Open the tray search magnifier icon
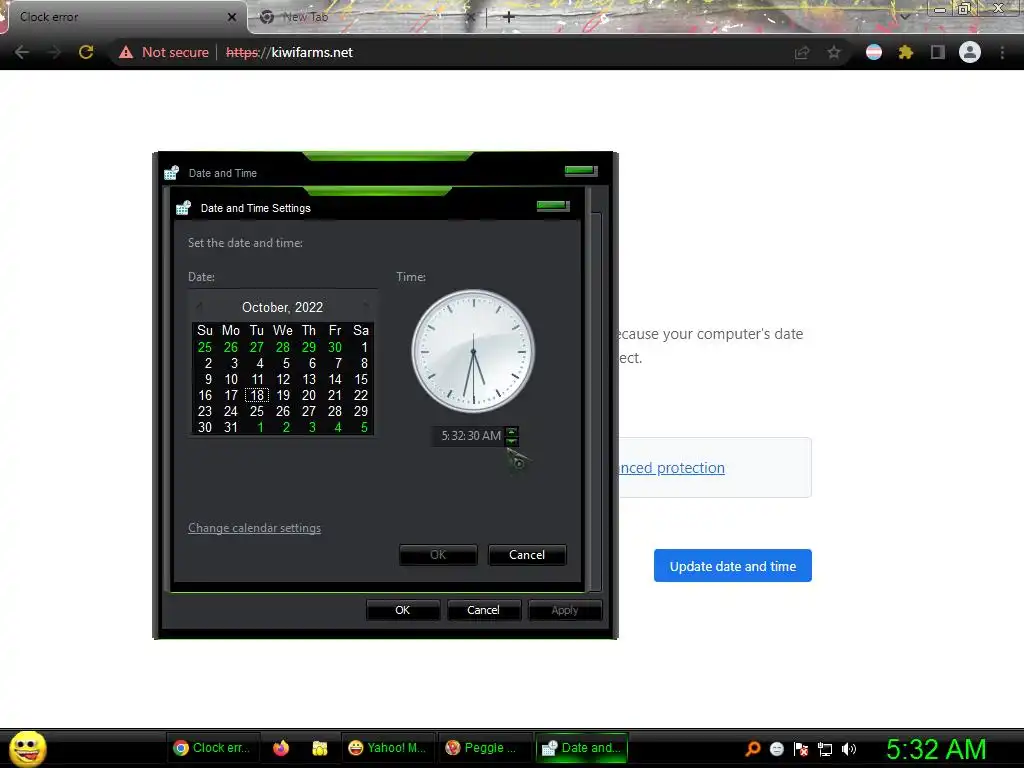Image resolution: width=1024 pixels, height=768 pixels. [x=752, y=748]
